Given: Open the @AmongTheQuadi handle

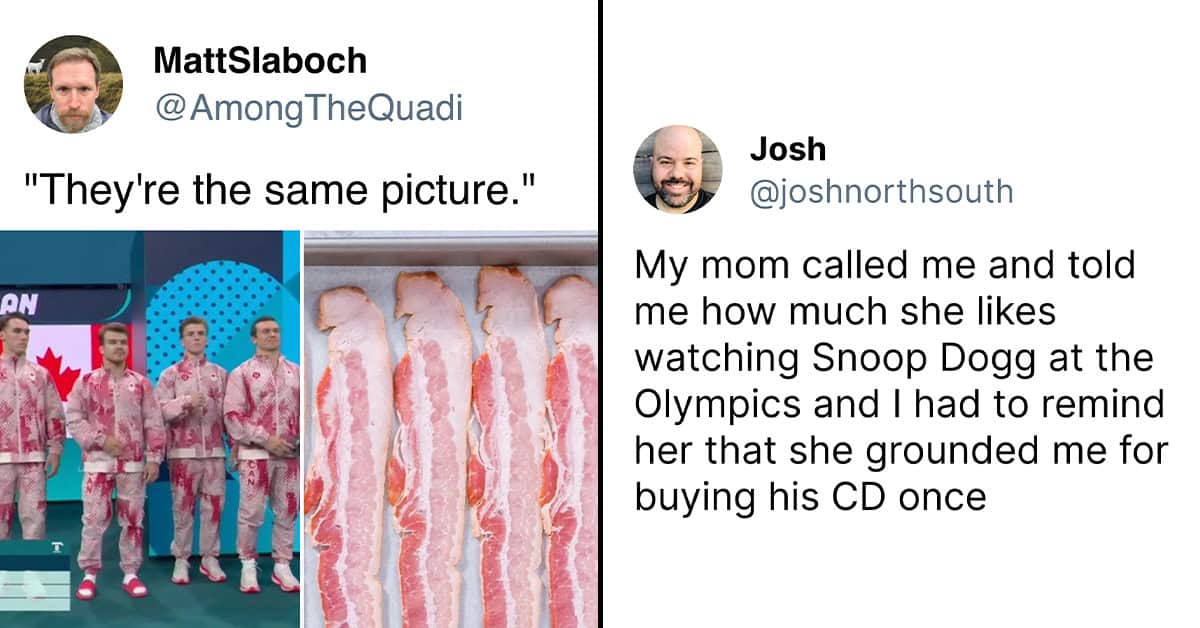Looking at the screenshot, I should click(308, 107).
